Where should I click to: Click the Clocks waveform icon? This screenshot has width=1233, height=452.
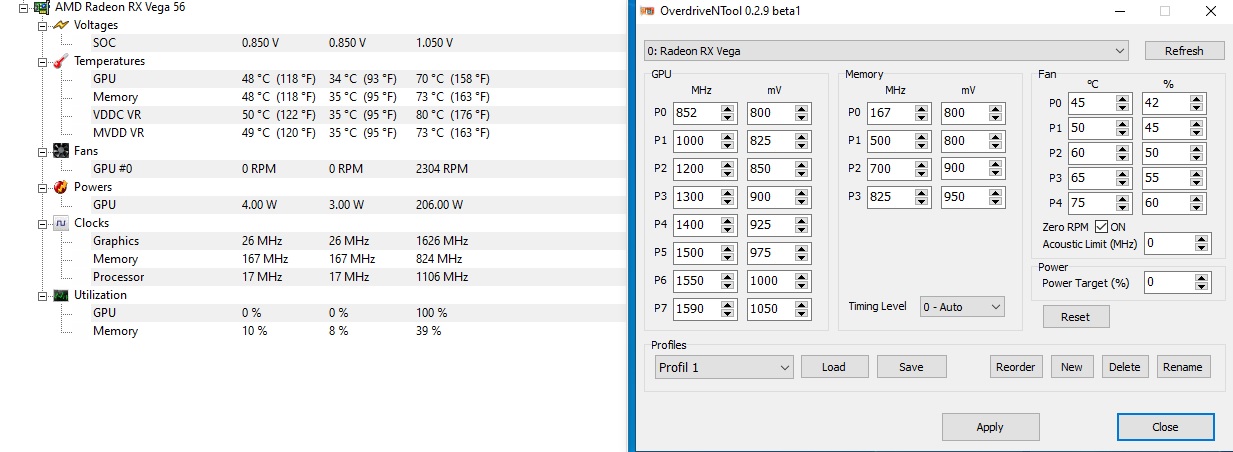60,223
